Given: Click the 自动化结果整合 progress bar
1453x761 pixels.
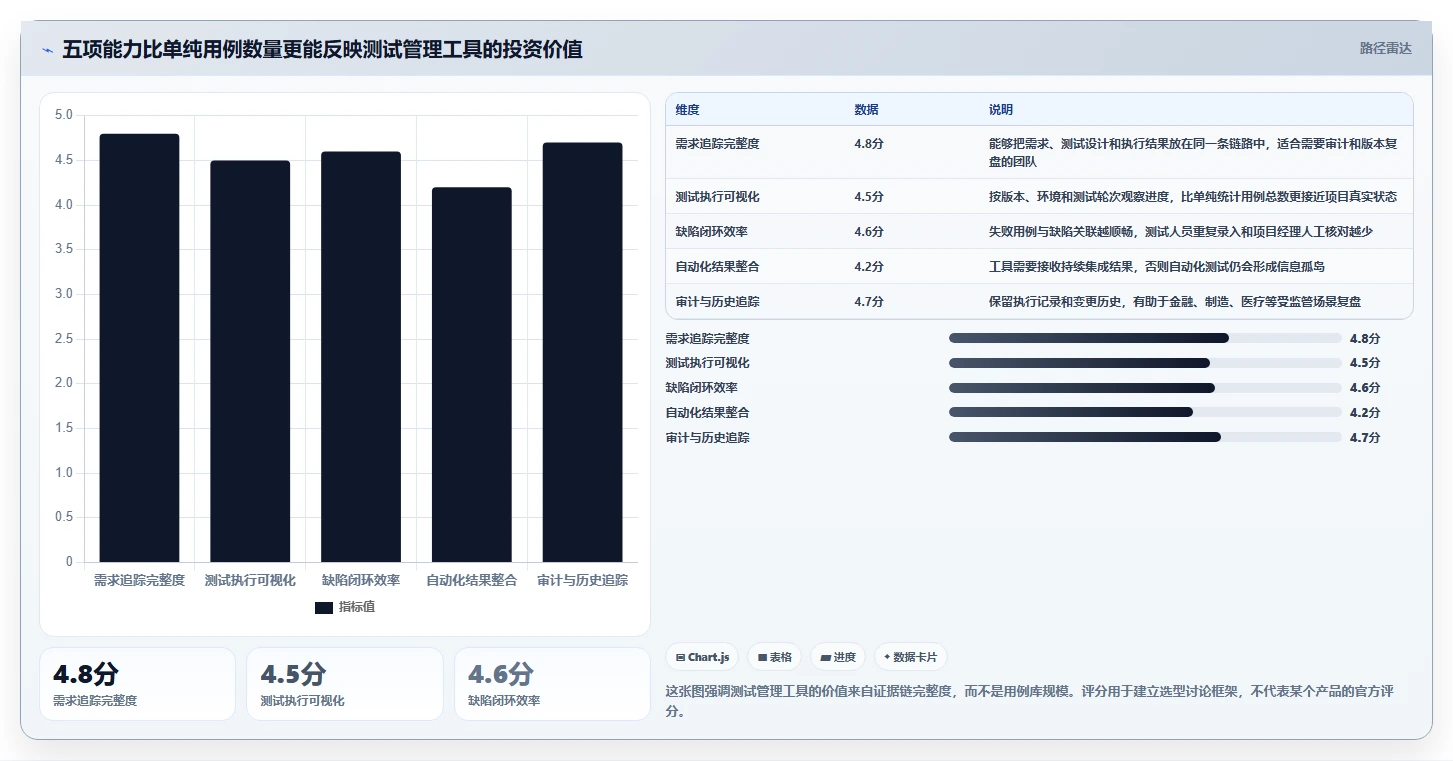Looking at the screenshot, I should 1145,412.
